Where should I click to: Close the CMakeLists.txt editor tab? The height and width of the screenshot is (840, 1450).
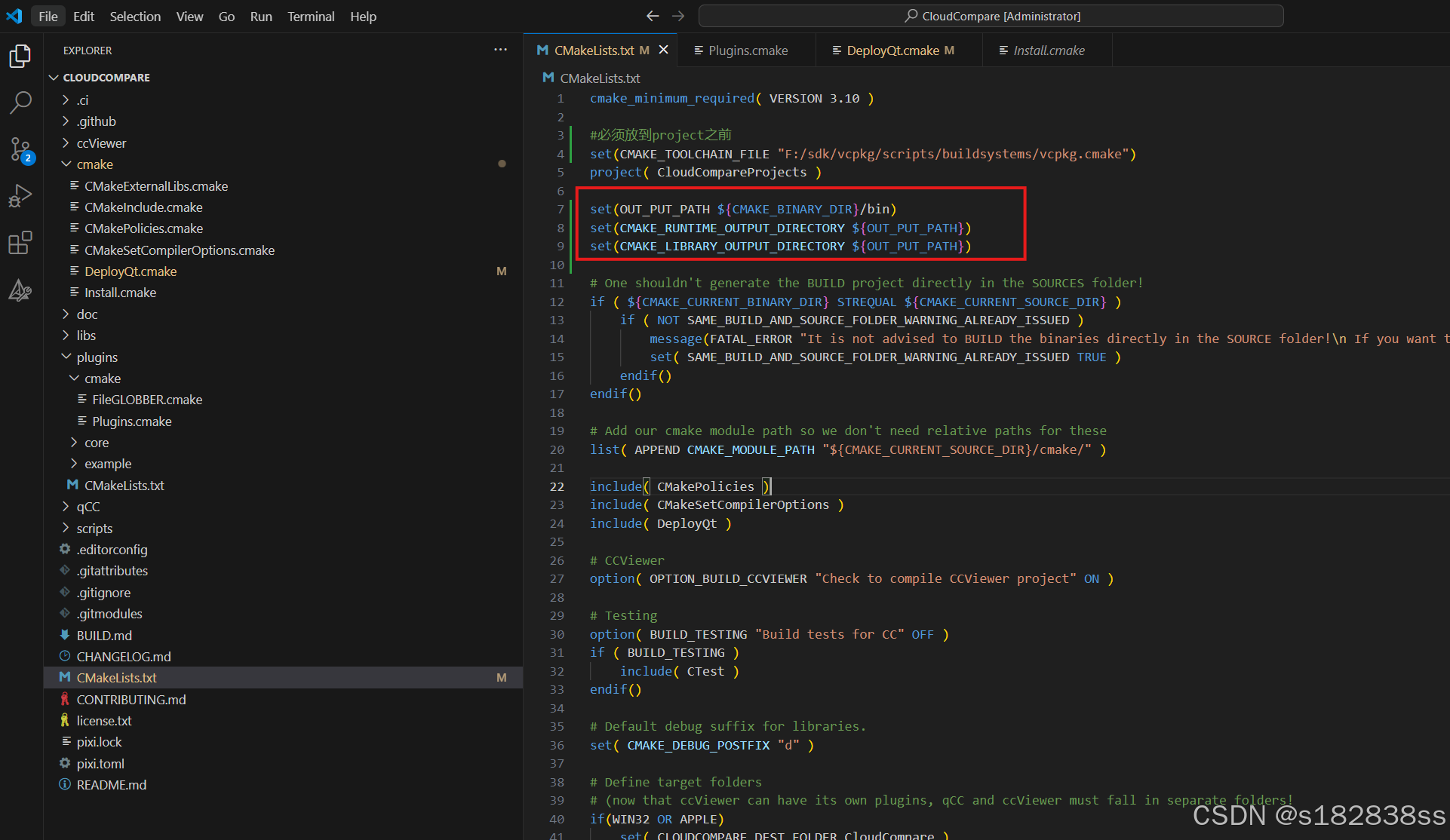click(664, 50)
